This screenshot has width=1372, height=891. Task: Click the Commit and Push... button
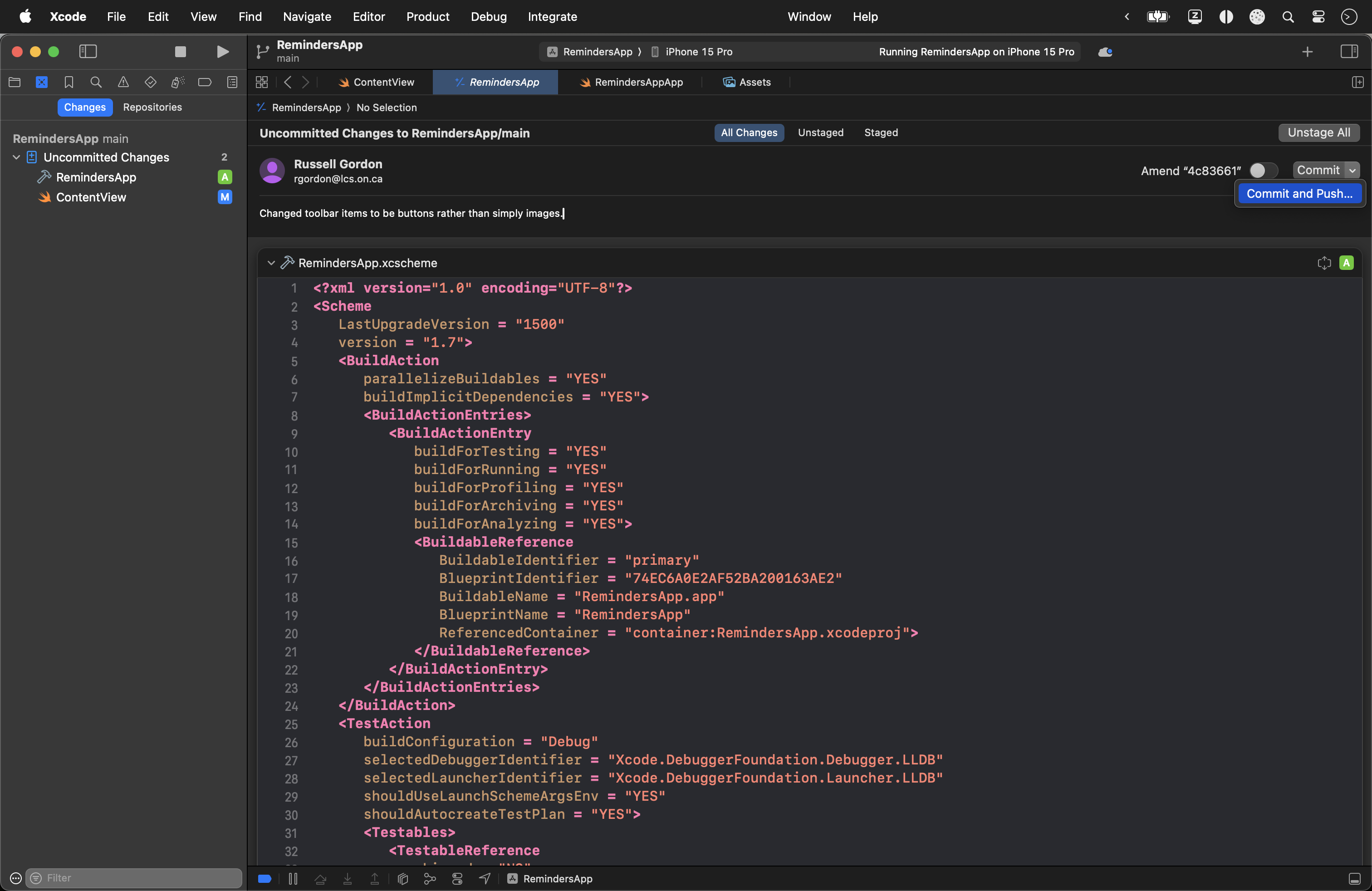pos(1299,194)
